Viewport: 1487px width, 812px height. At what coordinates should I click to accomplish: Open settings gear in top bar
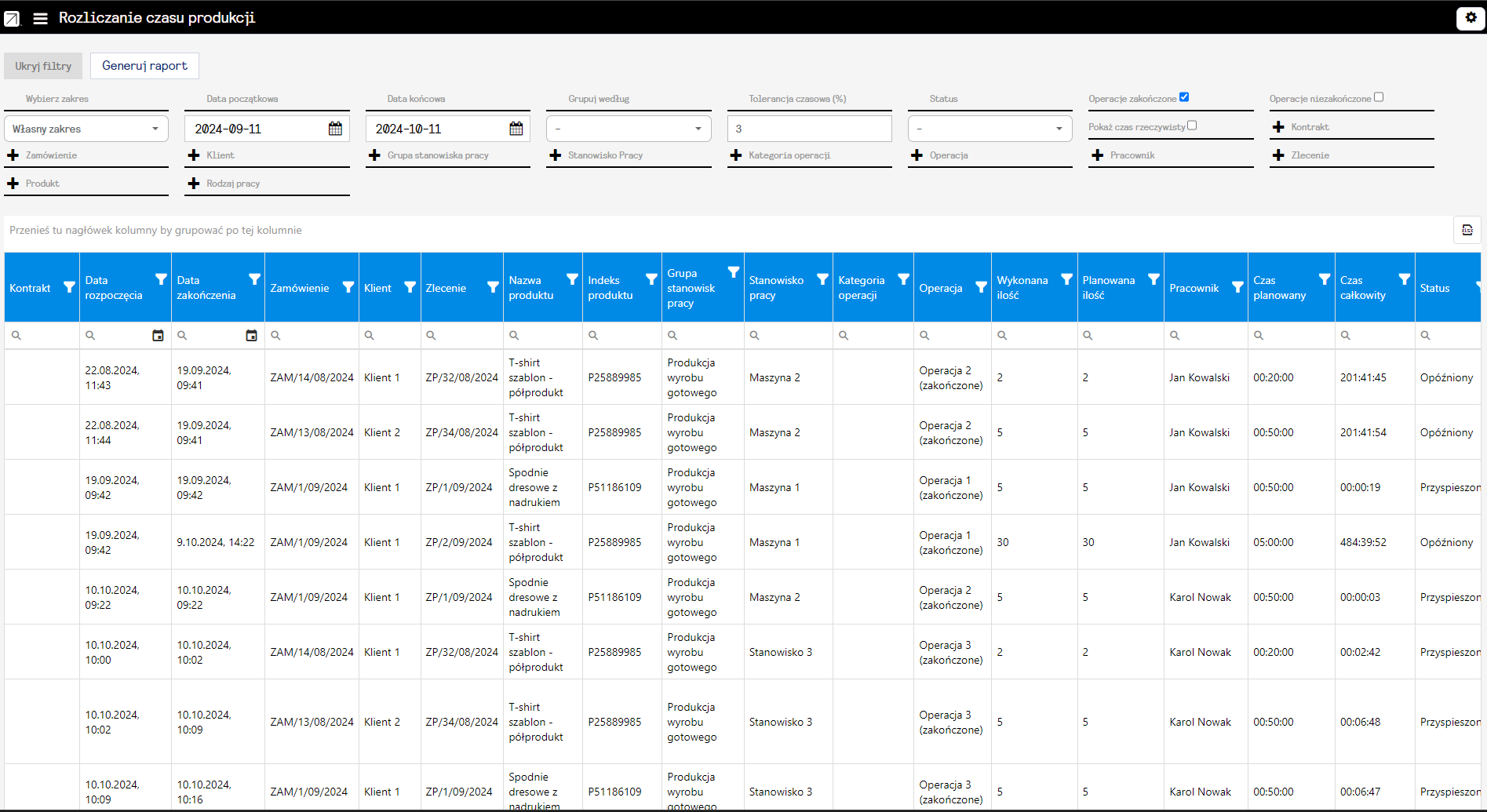[x=1471, y=17]
